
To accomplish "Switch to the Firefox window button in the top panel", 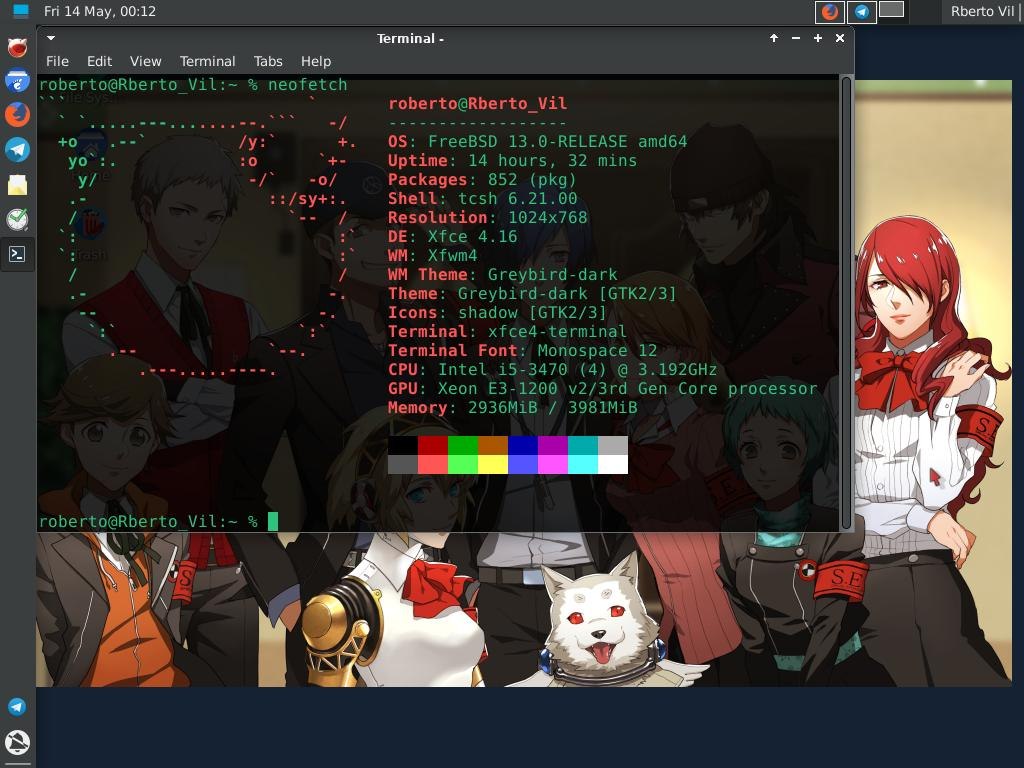I will pyautogui.click(x=829, y=11).
